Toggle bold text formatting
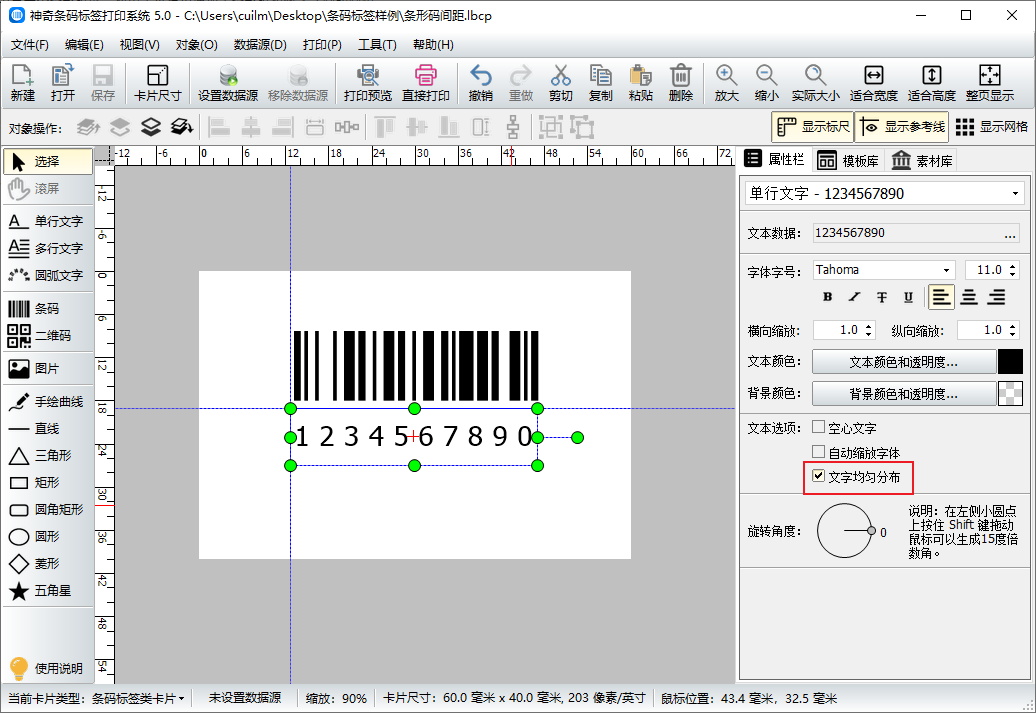 [x=827, y=297]
